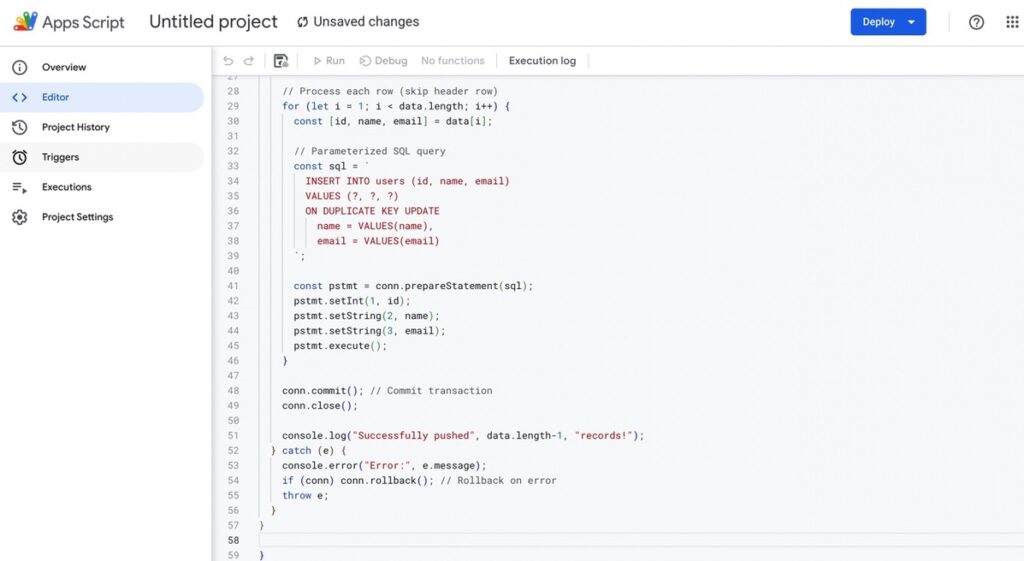Click the 'const sql =' declaration line

pyautogui.click(x=331, y=167)
